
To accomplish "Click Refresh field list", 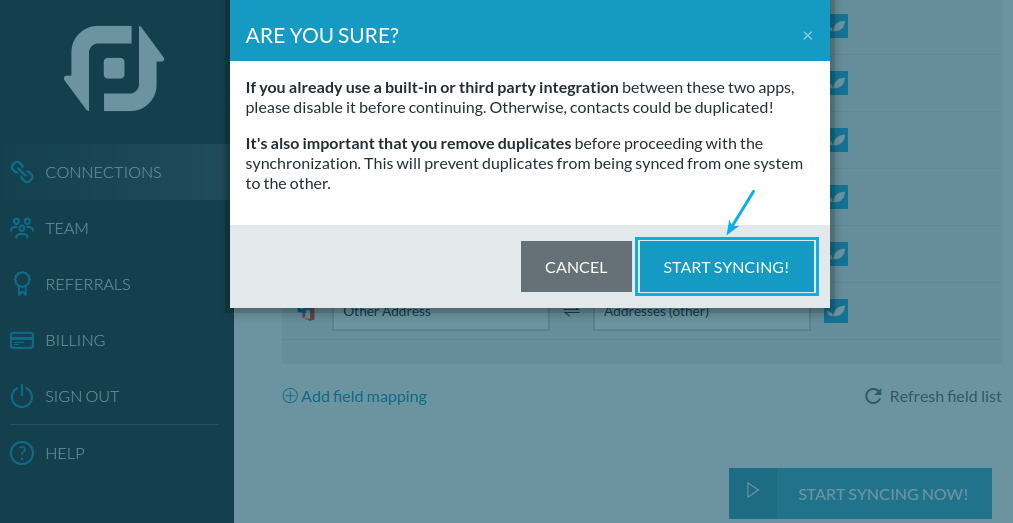I will tap(934, 396).
